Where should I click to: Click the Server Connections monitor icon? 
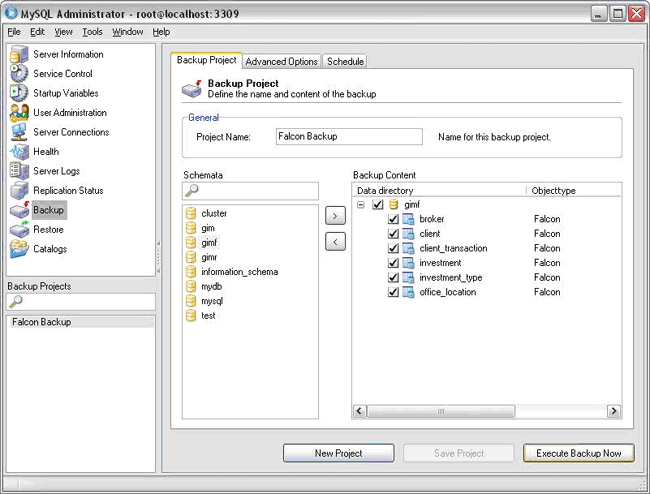19,132
